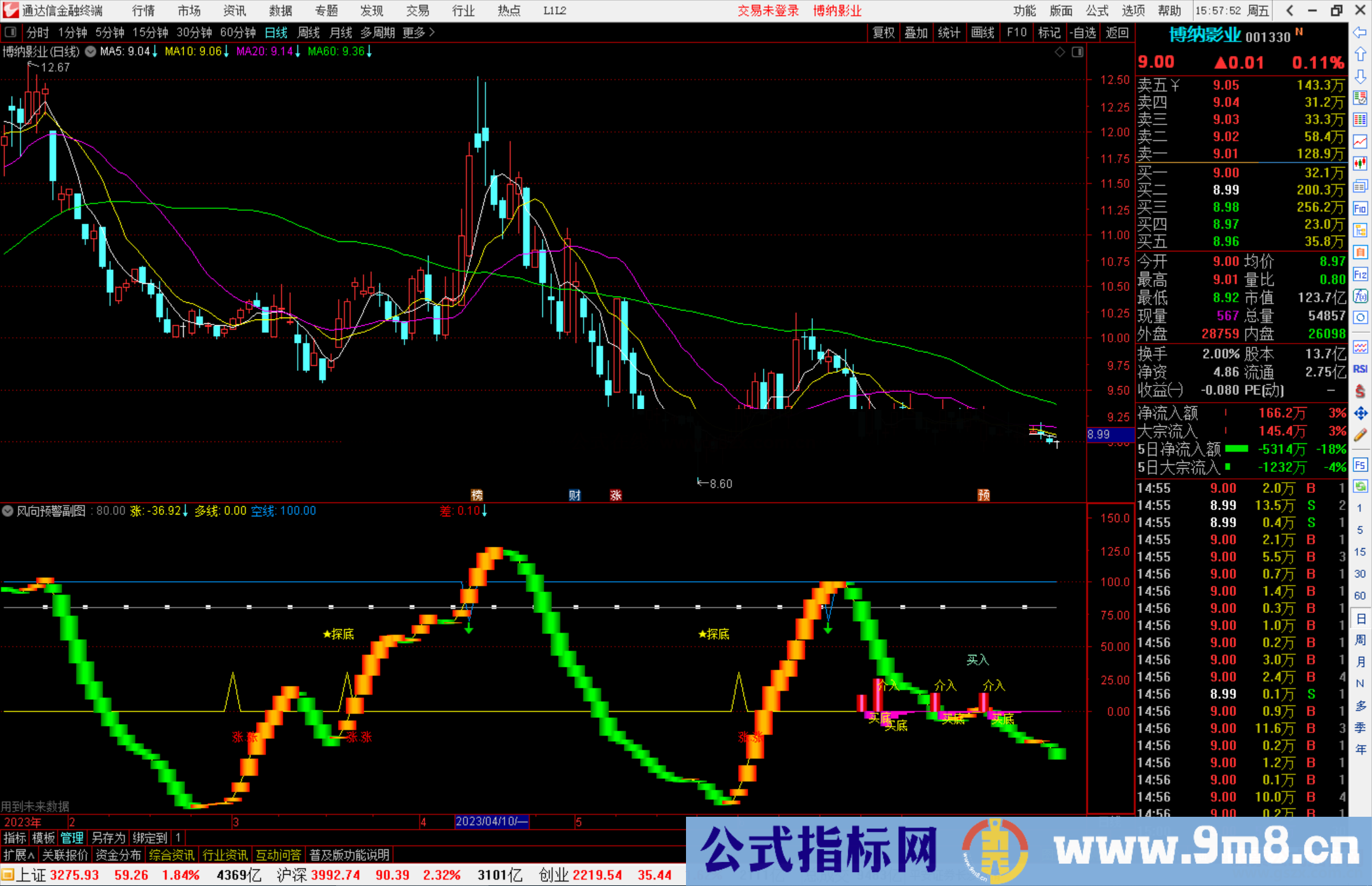
Task: Click the RSI indicator icon
Action: [1361, 368]
